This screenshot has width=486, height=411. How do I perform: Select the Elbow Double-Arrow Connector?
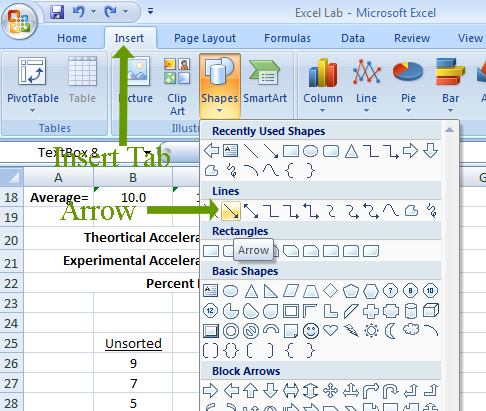click(311, 211)
